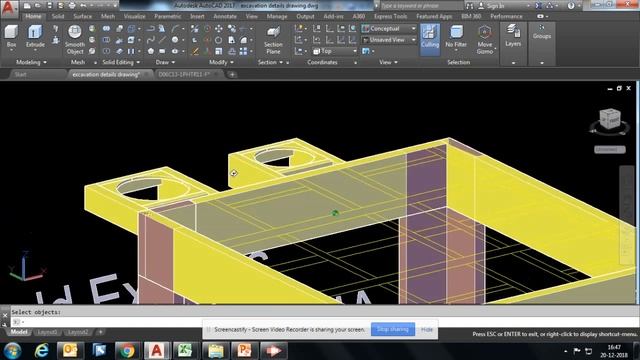Viewport: 640px width, 360px height.
Task: Open the Annotate ribbon tab
Action: pos(225,16)
